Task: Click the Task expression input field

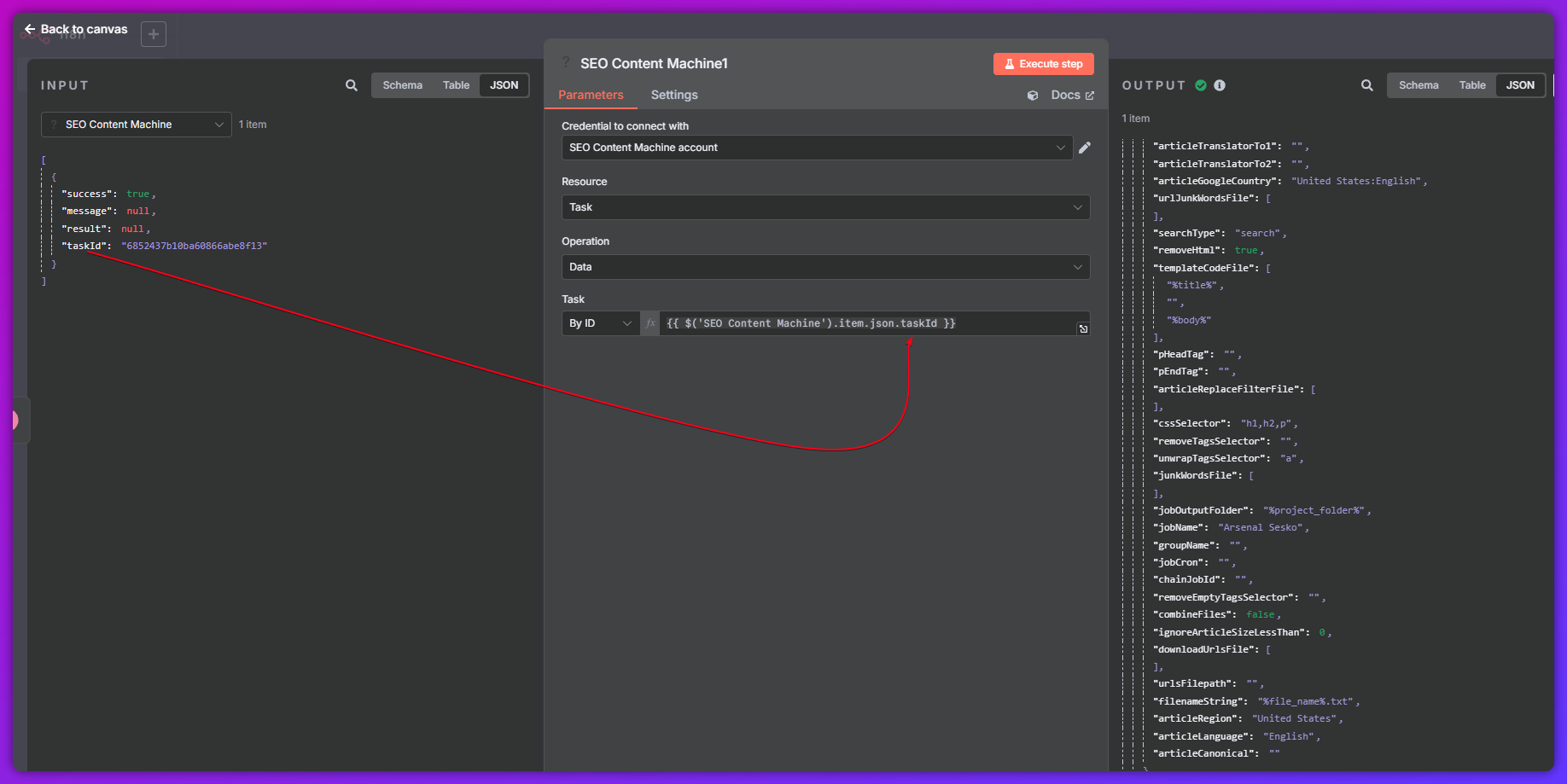Action: coord(866,323)
